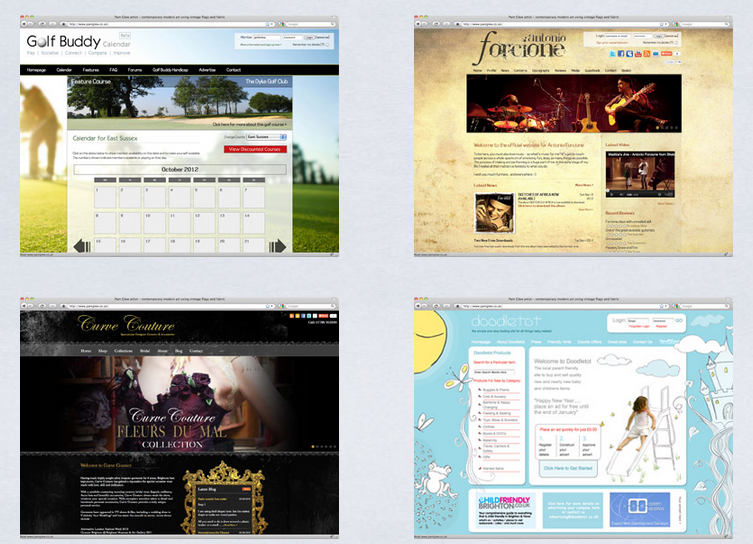Open Wanted Items link on Doodletot
This screenshot has width=753, height=544.
494,468
